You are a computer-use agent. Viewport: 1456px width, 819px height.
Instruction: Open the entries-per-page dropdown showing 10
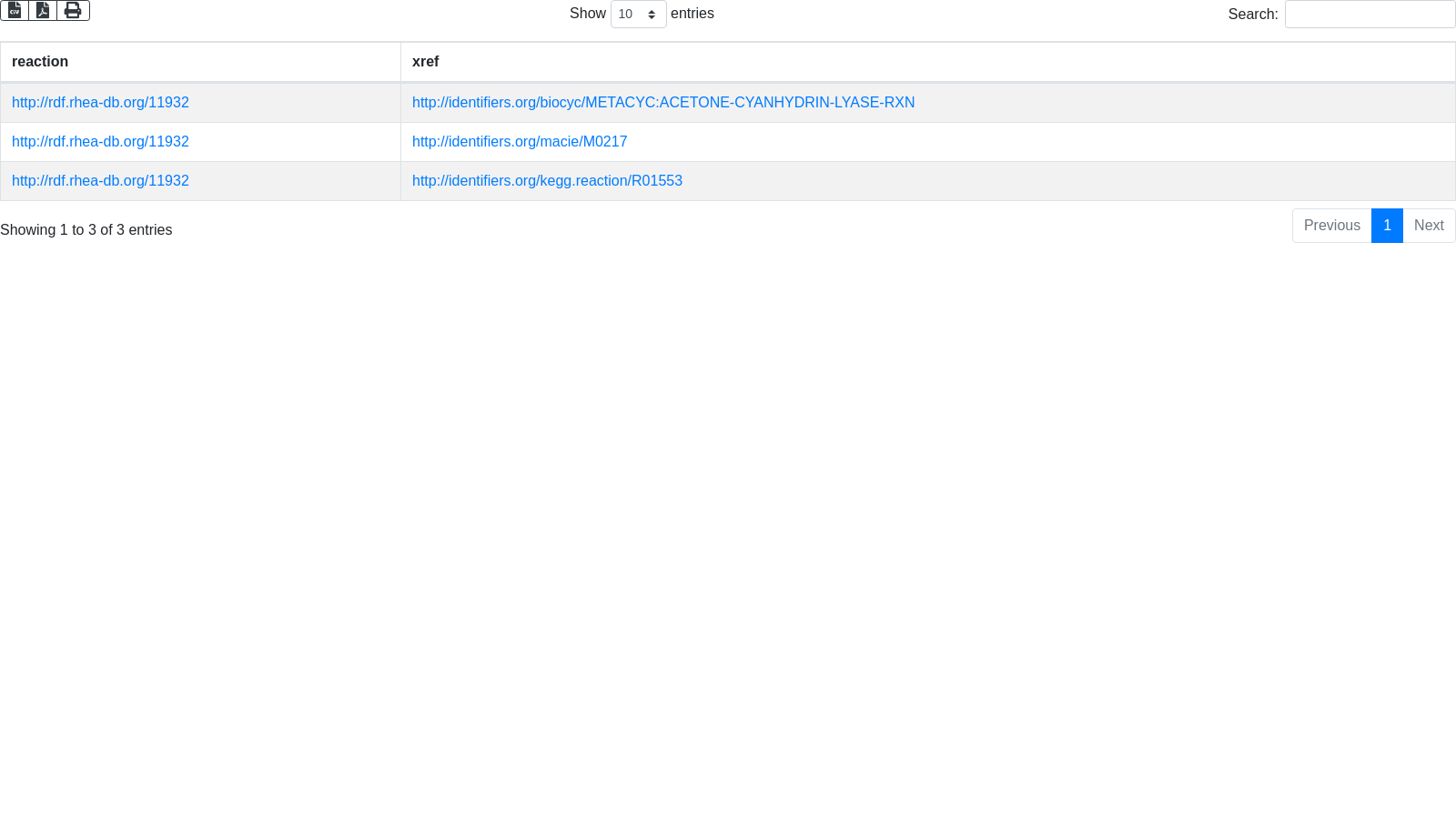(638, 15)
